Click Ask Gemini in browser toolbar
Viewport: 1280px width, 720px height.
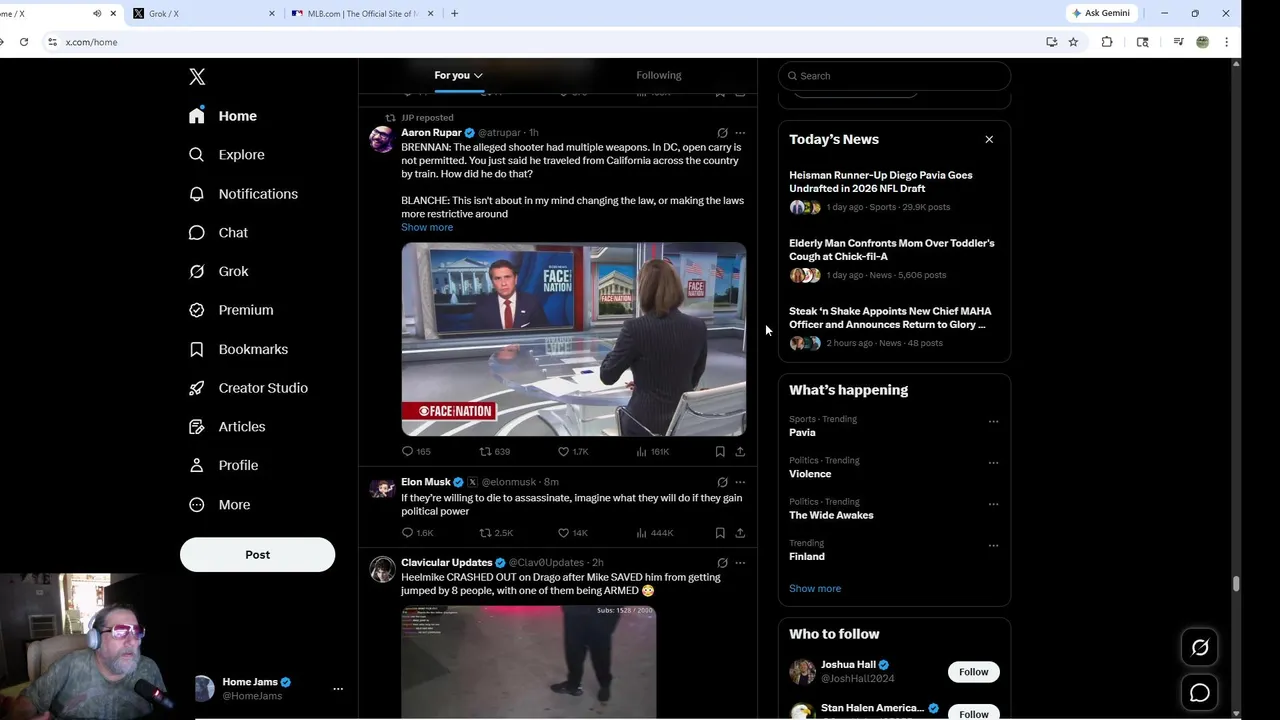[1101, 14]
